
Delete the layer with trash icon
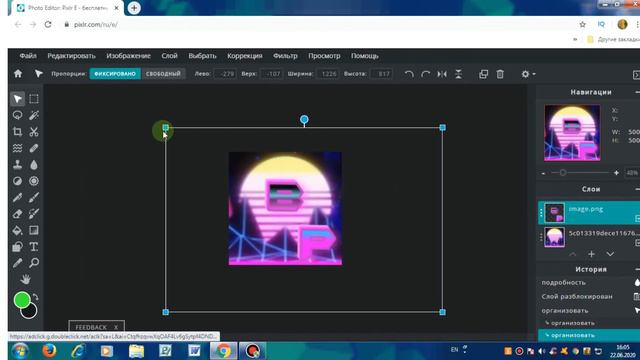tap(500, 74)
